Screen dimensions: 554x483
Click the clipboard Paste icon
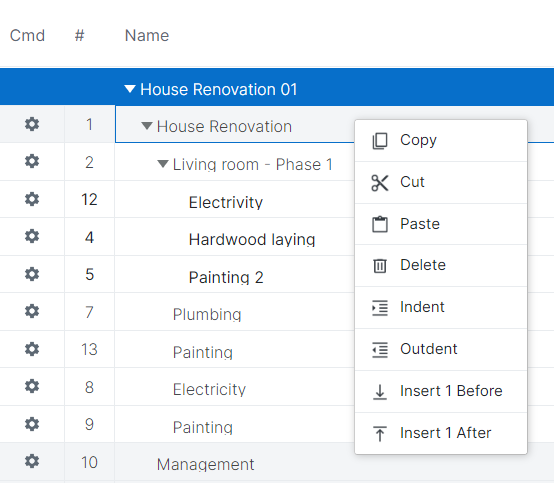[x=380, y=224]
